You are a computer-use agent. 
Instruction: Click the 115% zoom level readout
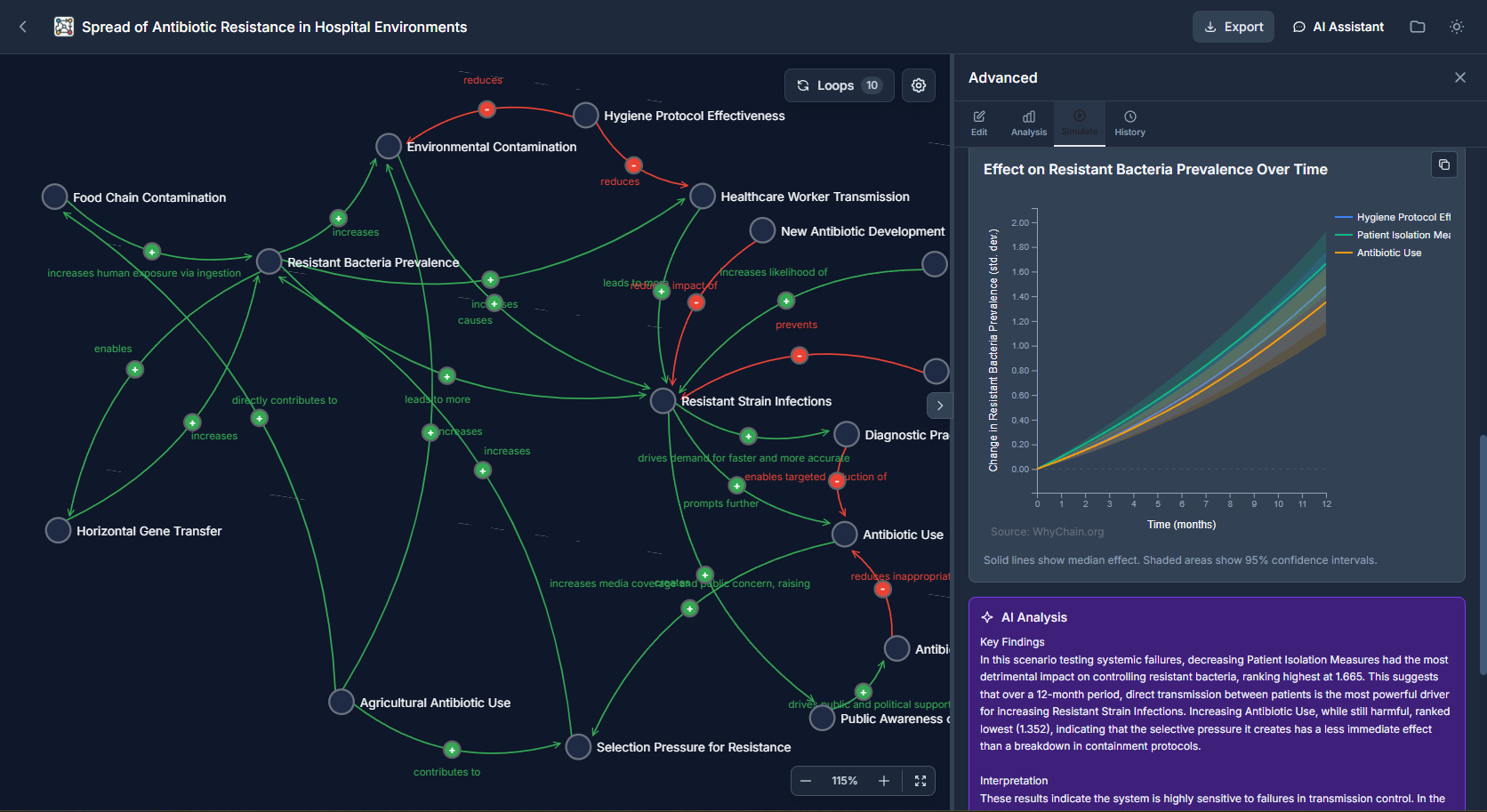tap(845, 781)
